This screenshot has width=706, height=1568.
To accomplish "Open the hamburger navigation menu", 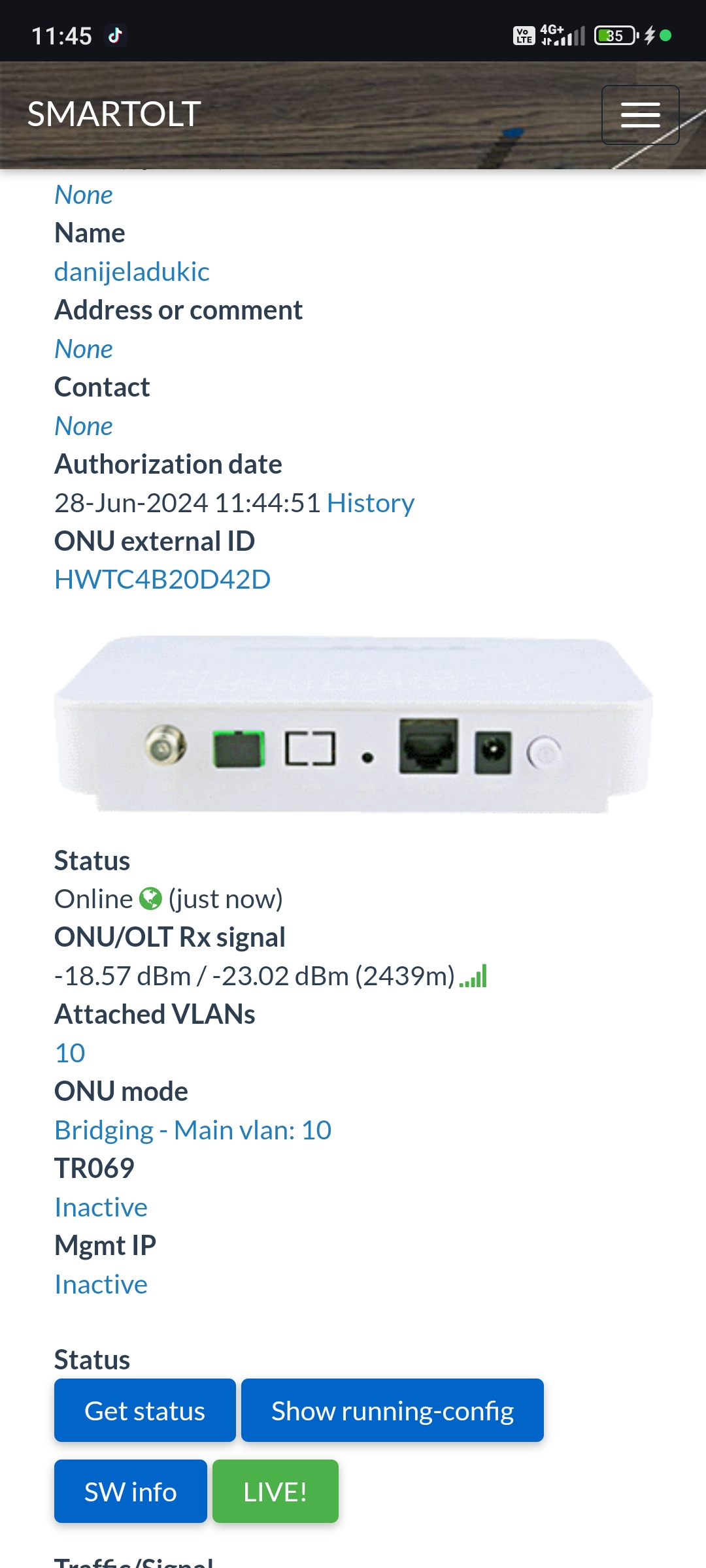I will click(x=640, y=115).
